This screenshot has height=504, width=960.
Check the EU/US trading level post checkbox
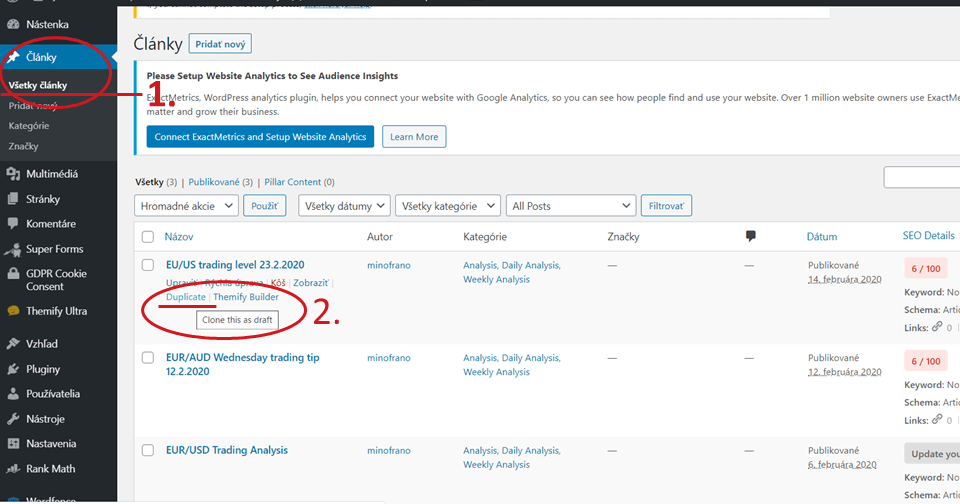pos(148,266)
